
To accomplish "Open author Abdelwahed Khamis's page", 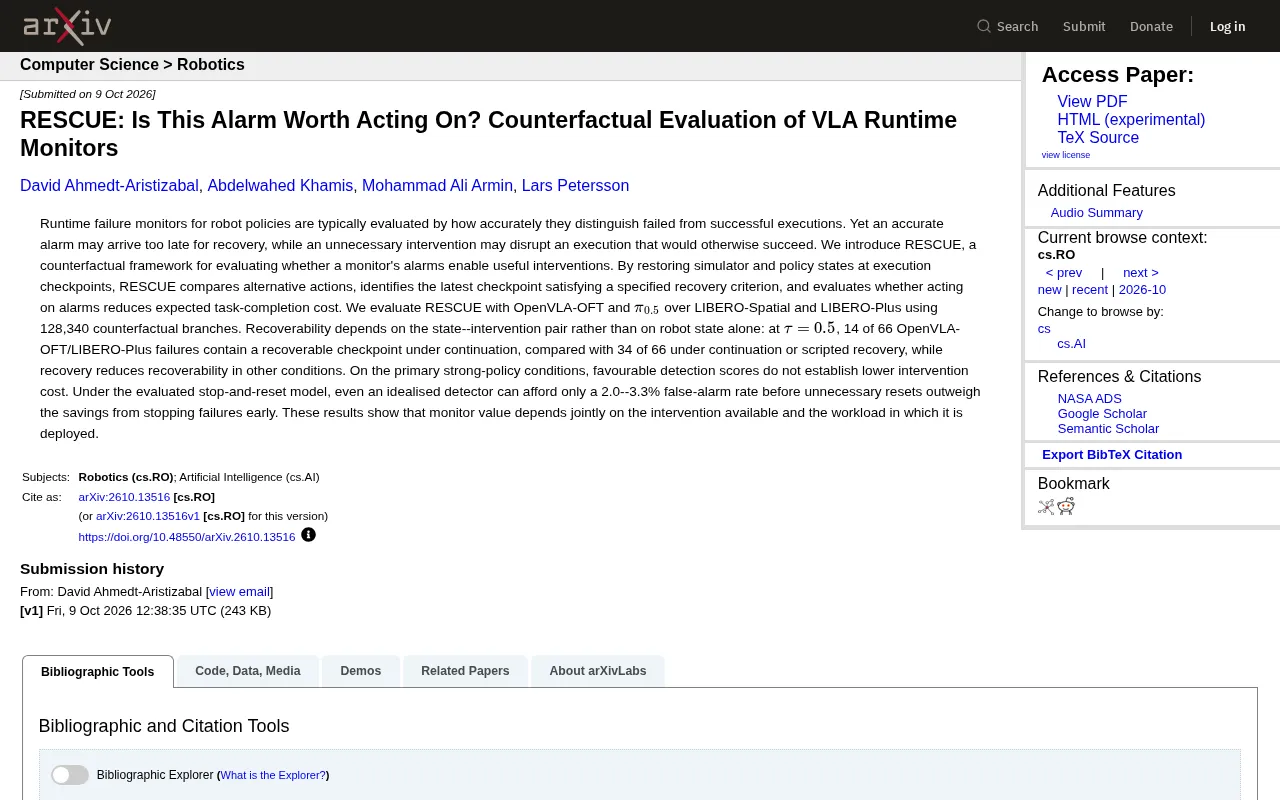I will point(280,186).
